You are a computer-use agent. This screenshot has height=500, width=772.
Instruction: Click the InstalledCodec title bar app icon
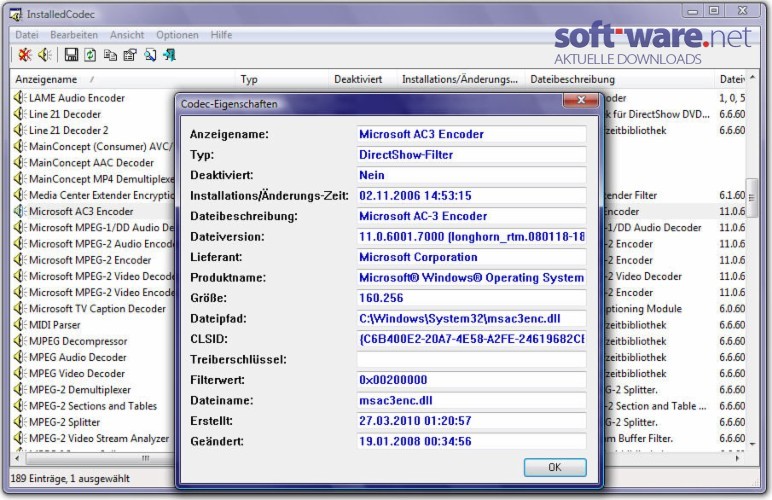click(x=16, y=15)
